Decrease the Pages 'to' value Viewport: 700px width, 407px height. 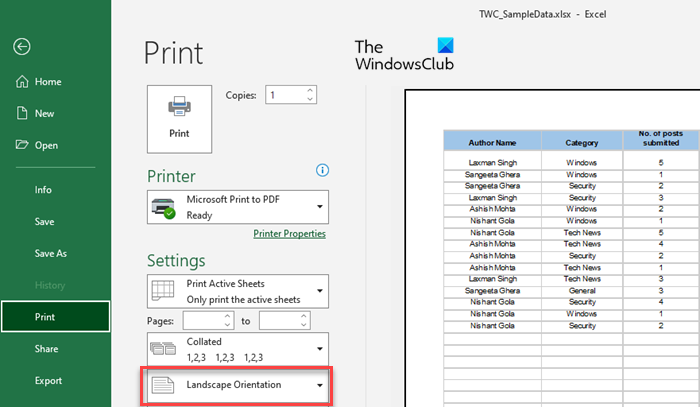point(304,325)
